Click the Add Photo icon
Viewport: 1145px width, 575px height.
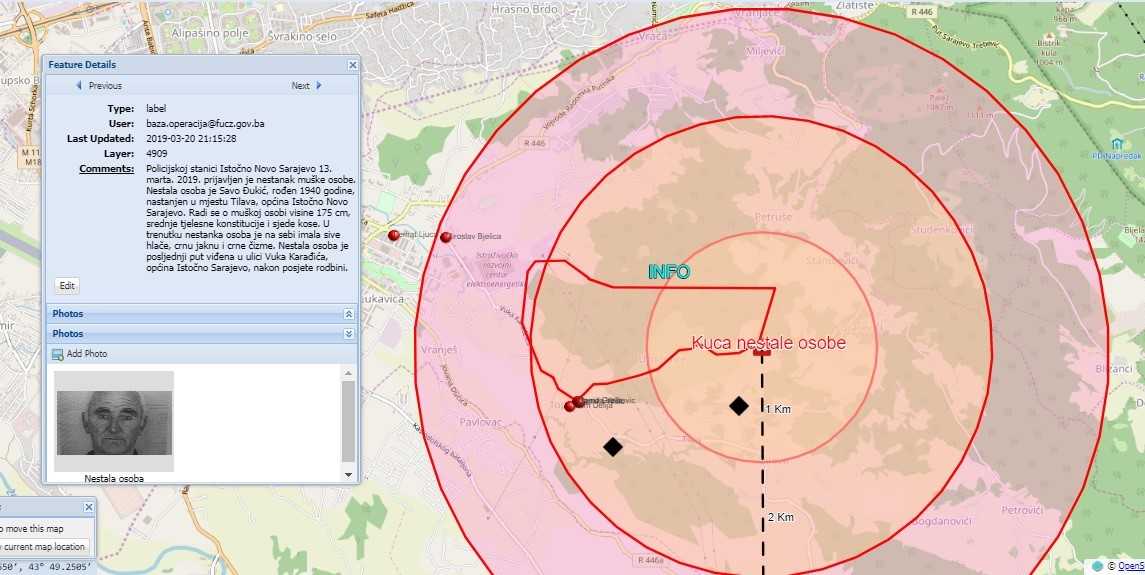(56, 354)
